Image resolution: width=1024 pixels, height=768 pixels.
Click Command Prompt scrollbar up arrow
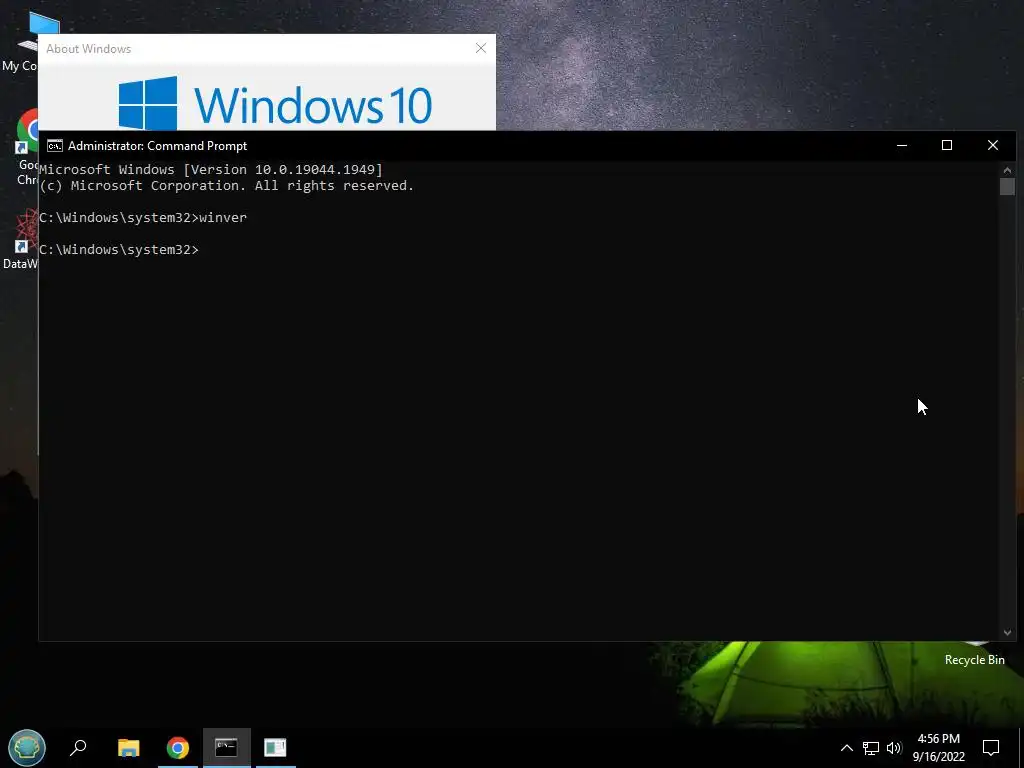point(1007,170)
